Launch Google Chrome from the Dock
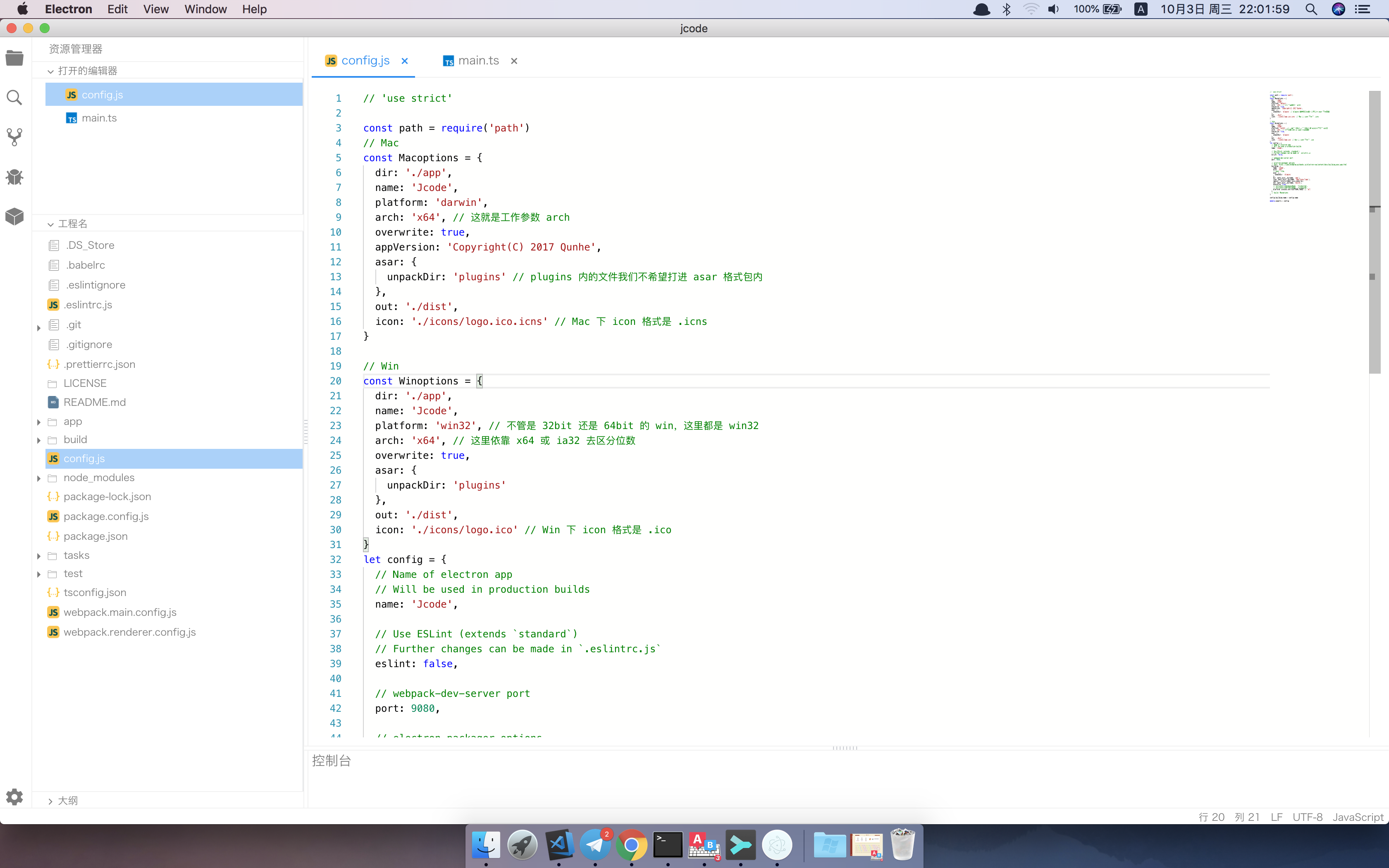The image size is (1389, 868). tap(631, 845)
